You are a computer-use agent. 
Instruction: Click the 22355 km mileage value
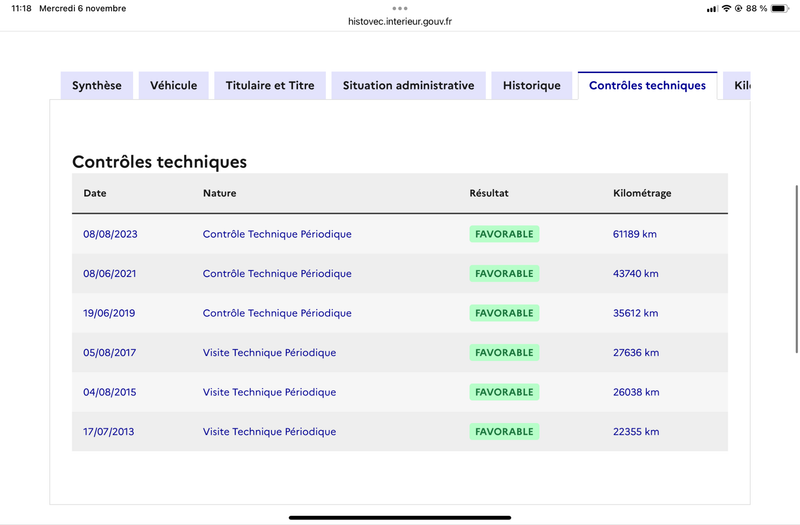coord(636,432)
